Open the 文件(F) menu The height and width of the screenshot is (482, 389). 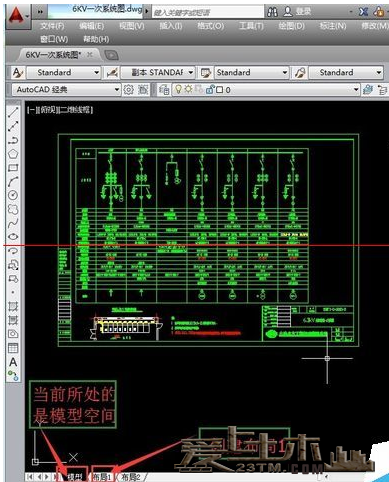click(52, 26)
